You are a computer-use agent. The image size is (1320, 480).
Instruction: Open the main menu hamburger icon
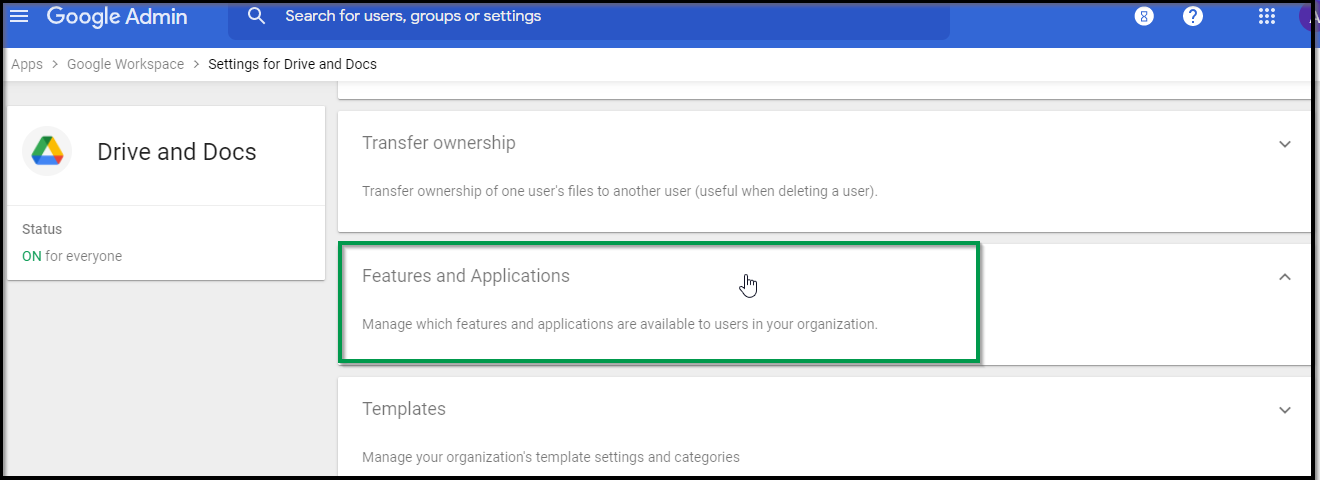click(19, 16)
